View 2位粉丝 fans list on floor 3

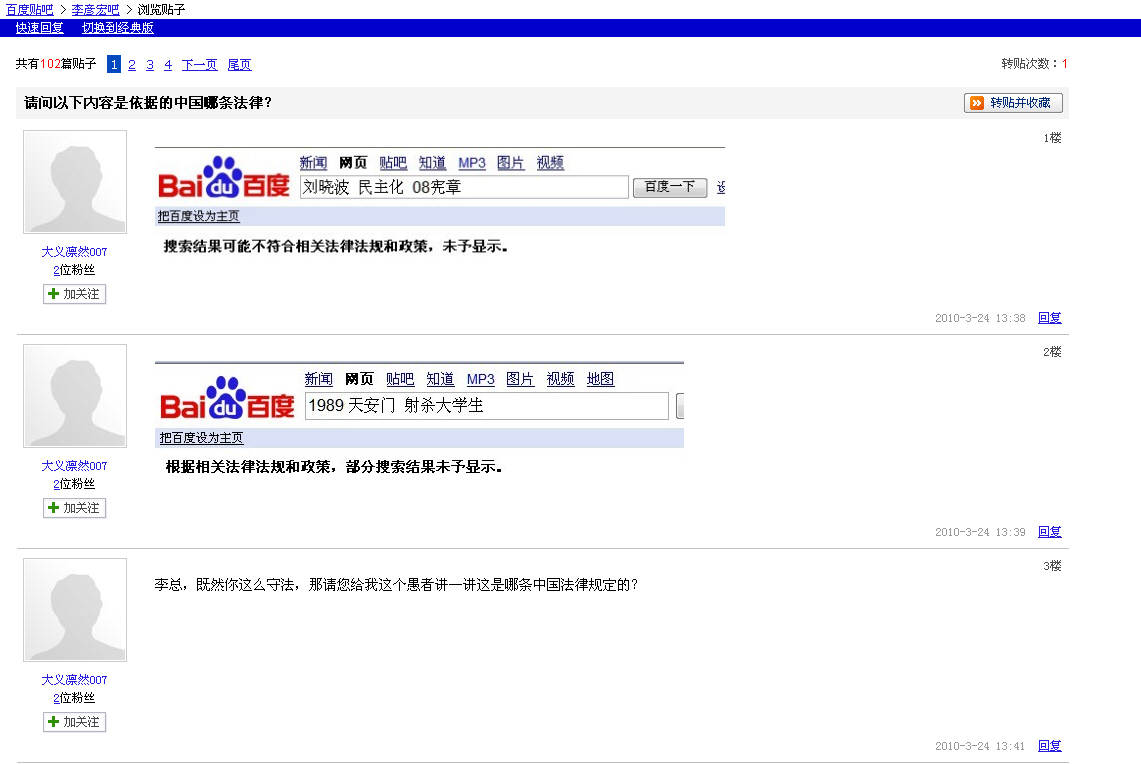tap(74, 698)
